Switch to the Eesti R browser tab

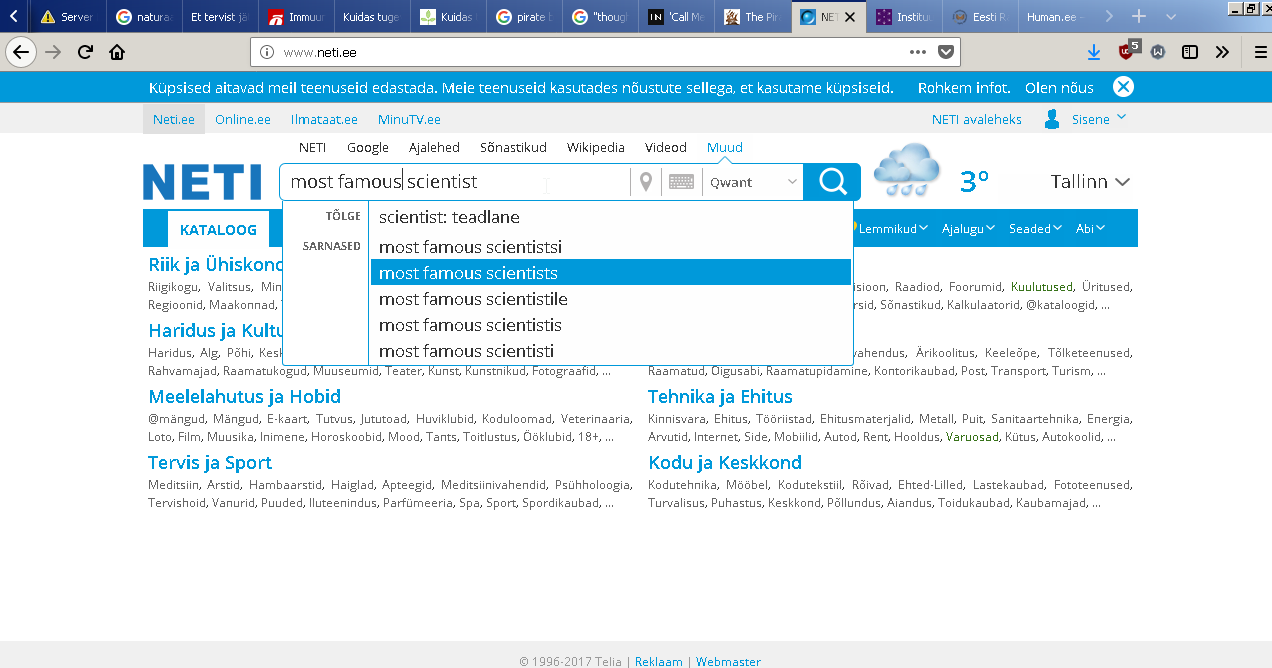982,17
